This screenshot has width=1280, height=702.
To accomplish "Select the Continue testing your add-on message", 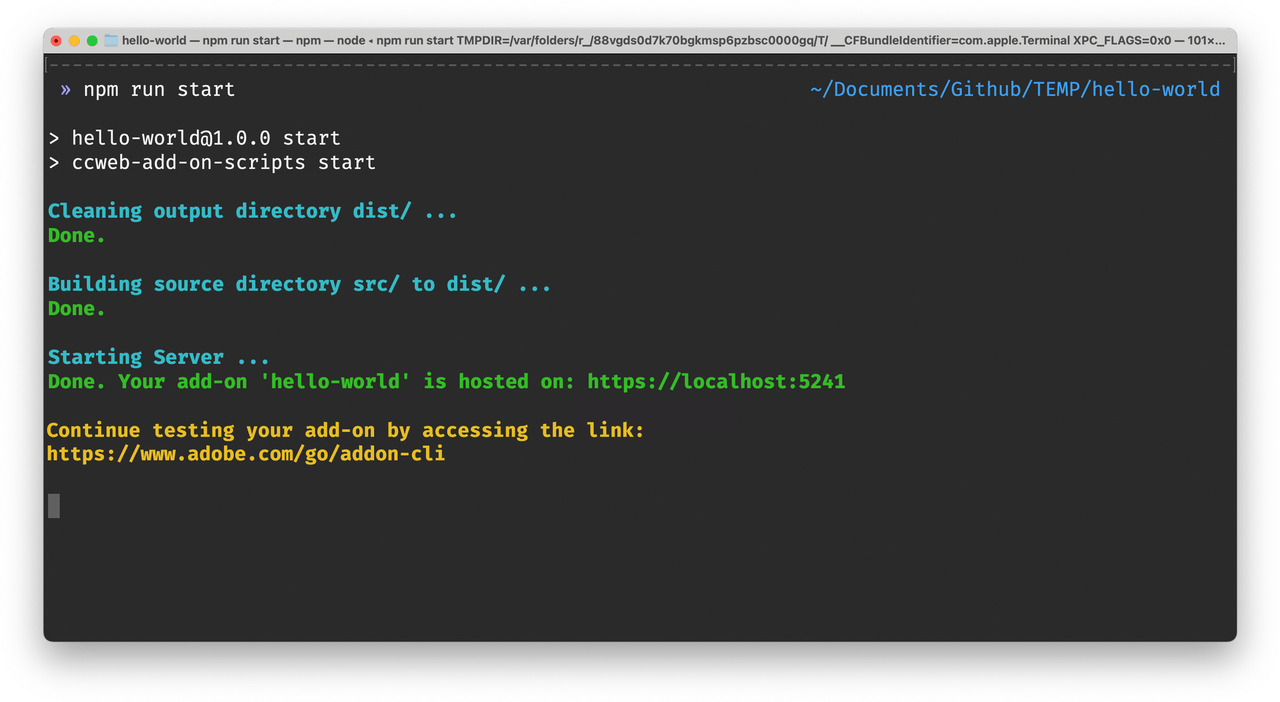I will pyautogui.click(x=344, y=430).
